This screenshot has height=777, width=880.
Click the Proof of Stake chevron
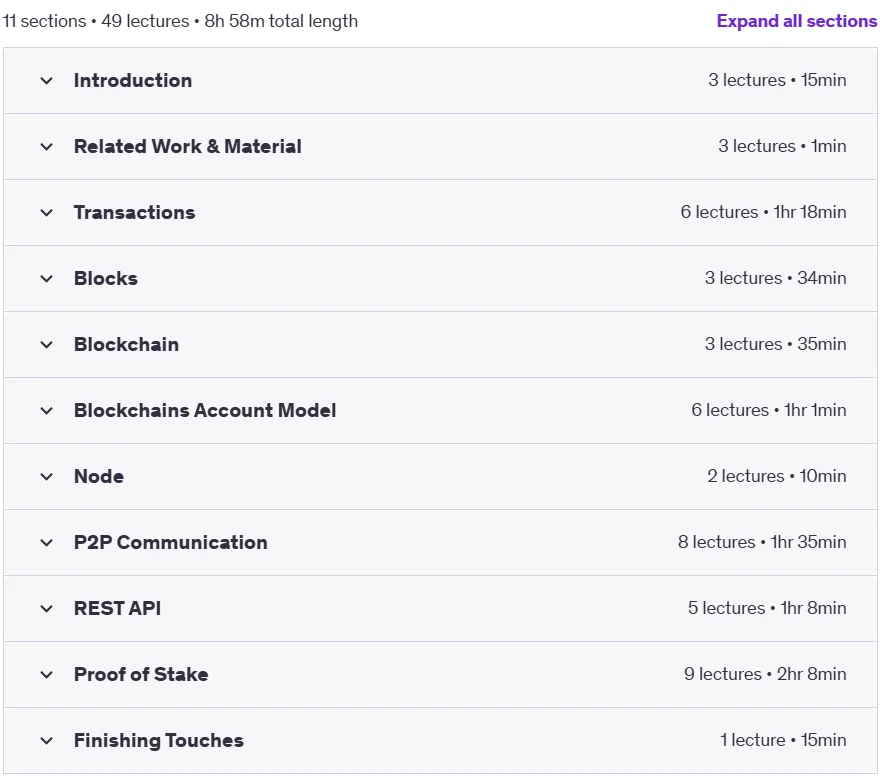tap(47, 675)
